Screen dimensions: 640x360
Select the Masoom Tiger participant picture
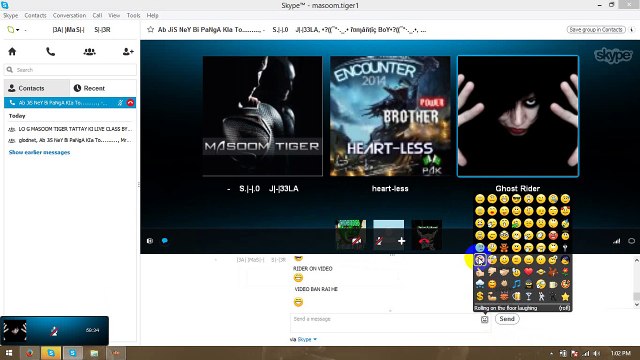[262, 116]
